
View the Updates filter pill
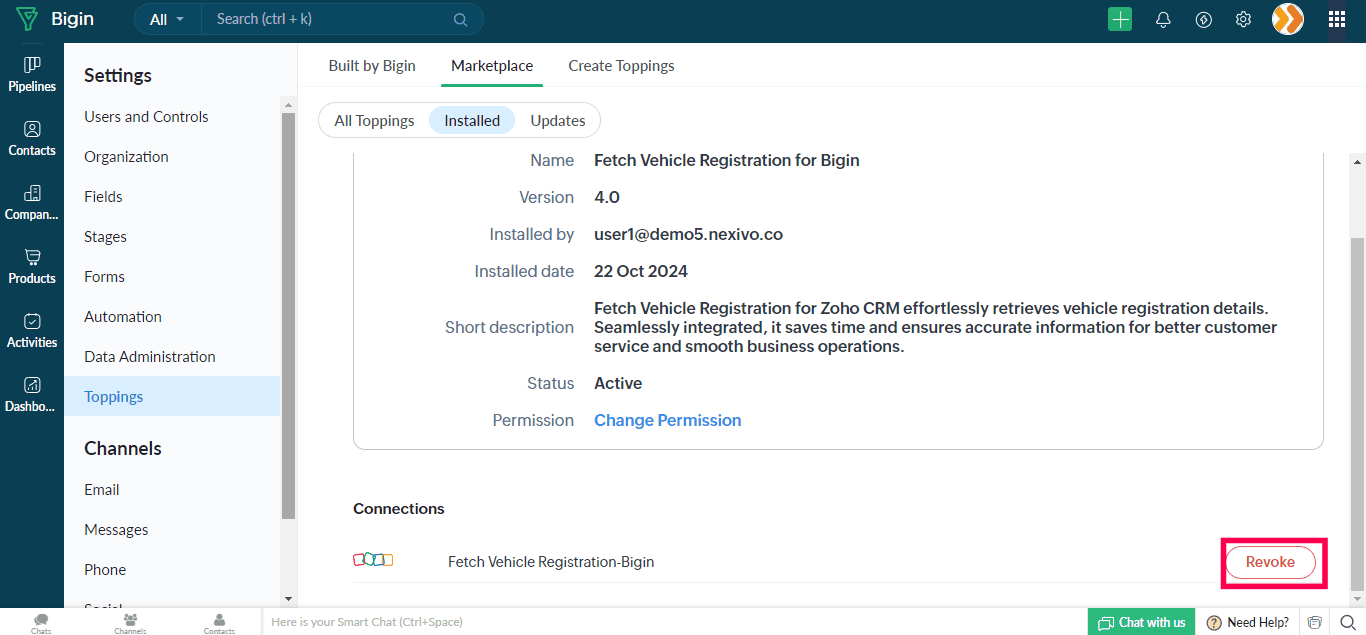(x=558, y=120)
